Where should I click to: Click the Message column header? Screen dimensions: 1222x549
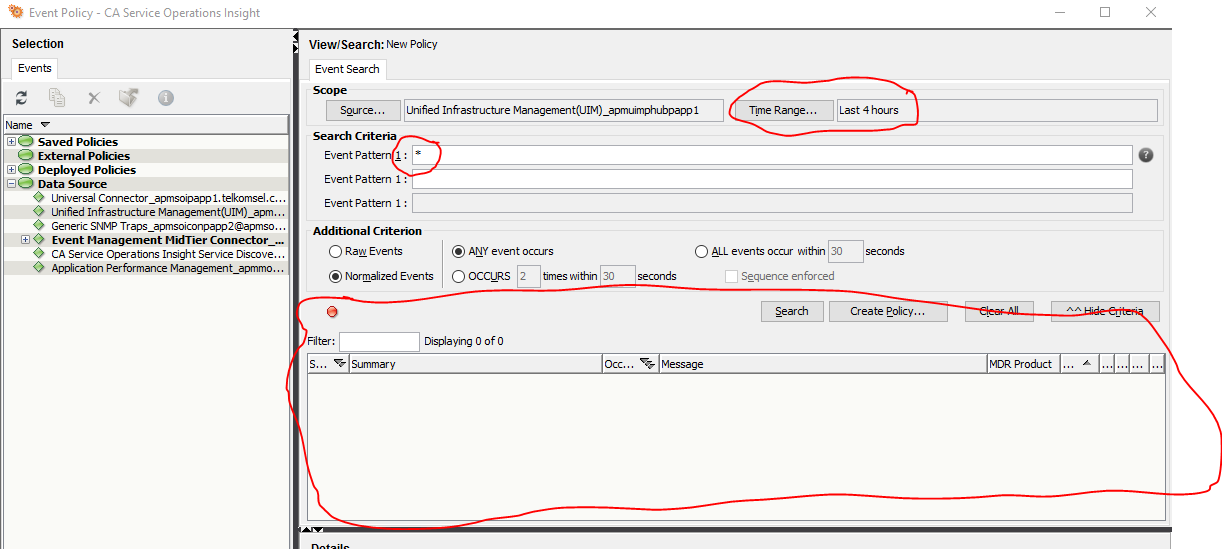pos(823,364)
